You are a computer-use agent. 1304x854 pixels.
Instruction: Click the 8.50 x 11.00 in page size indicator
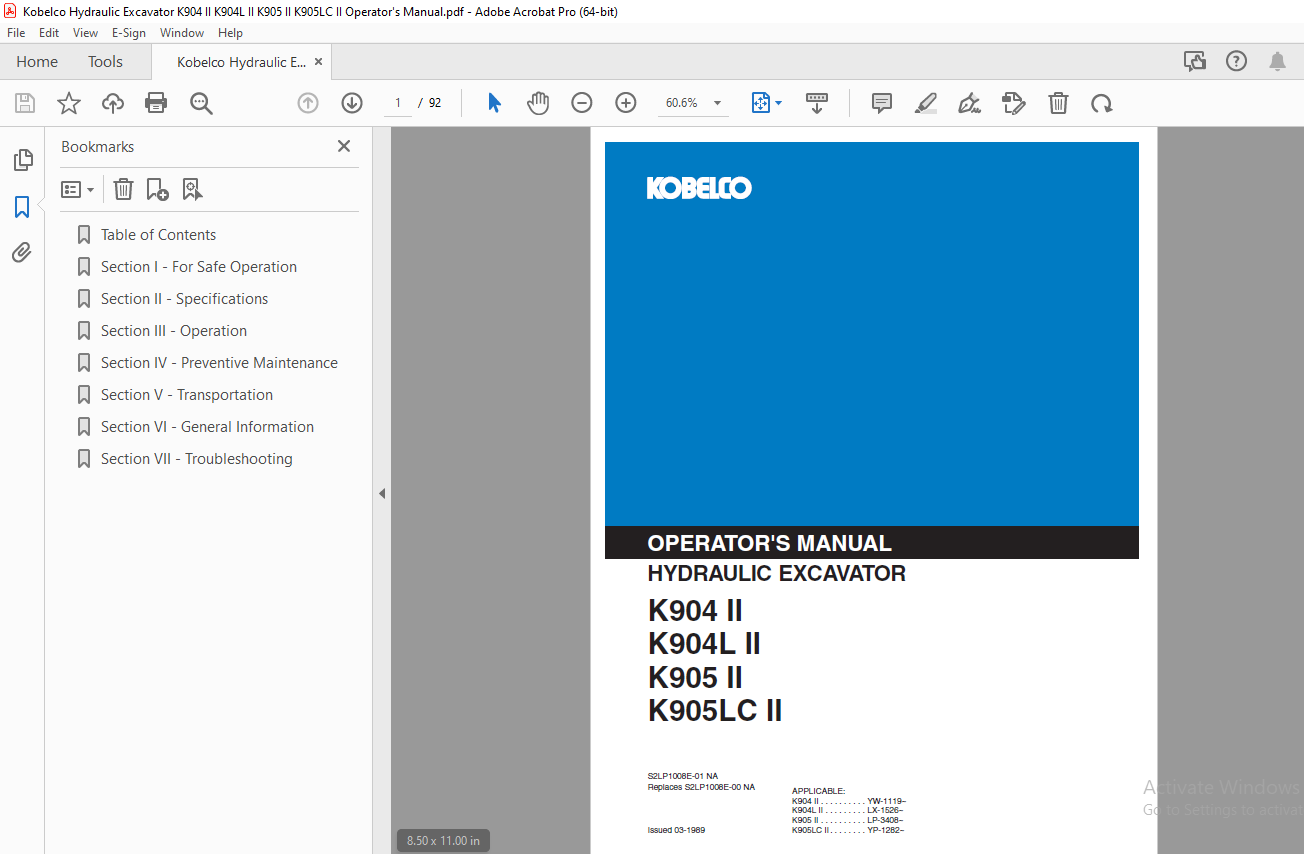tap(443, 841)
